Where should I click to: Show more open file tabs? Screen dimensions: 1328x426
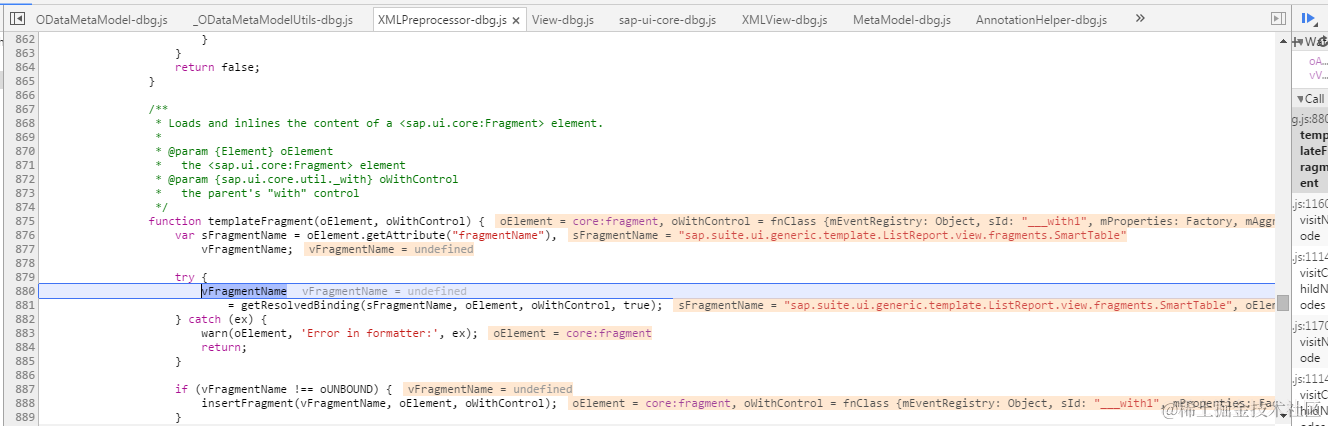[1140, 18]
